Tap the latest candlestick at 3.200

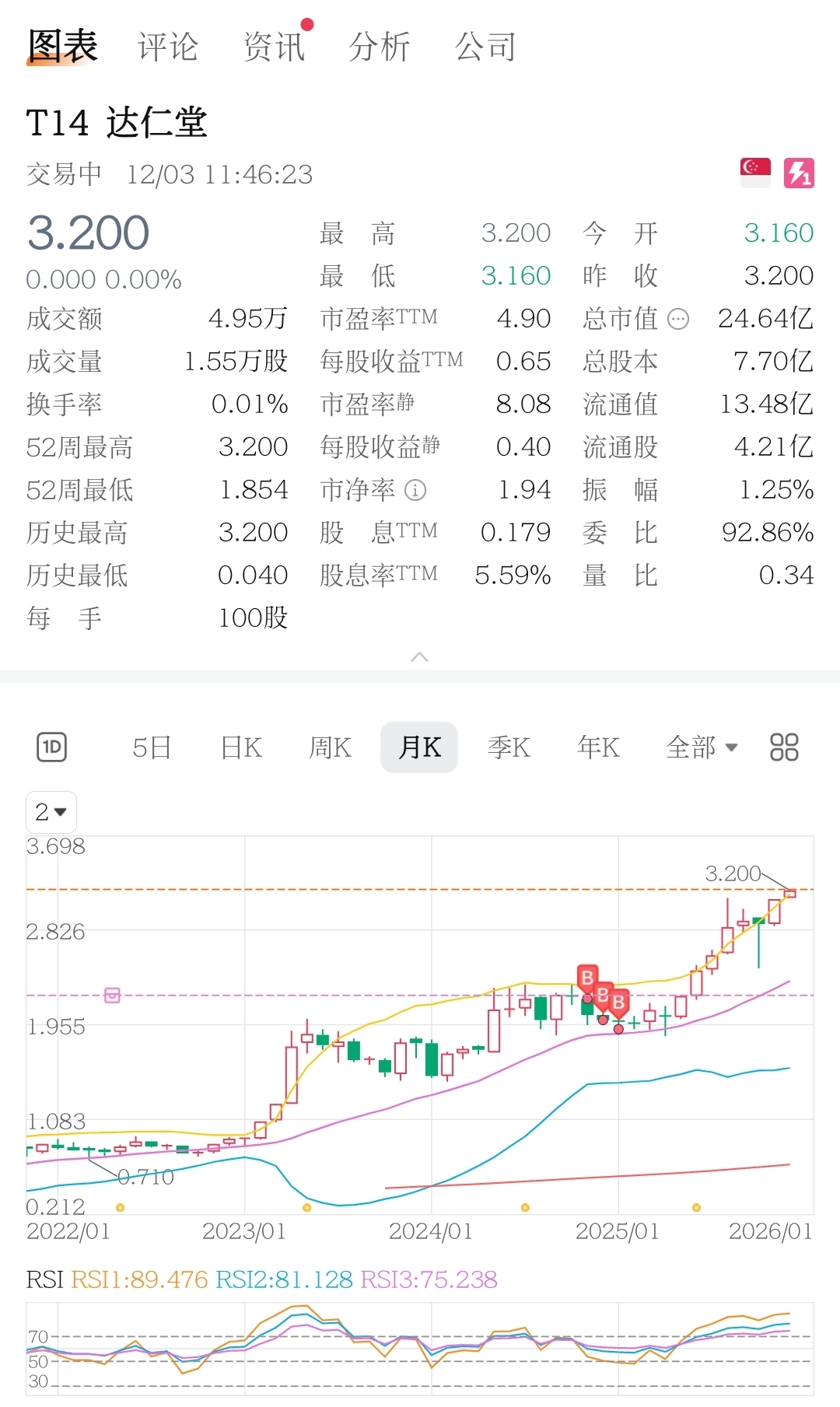point(790,894)
